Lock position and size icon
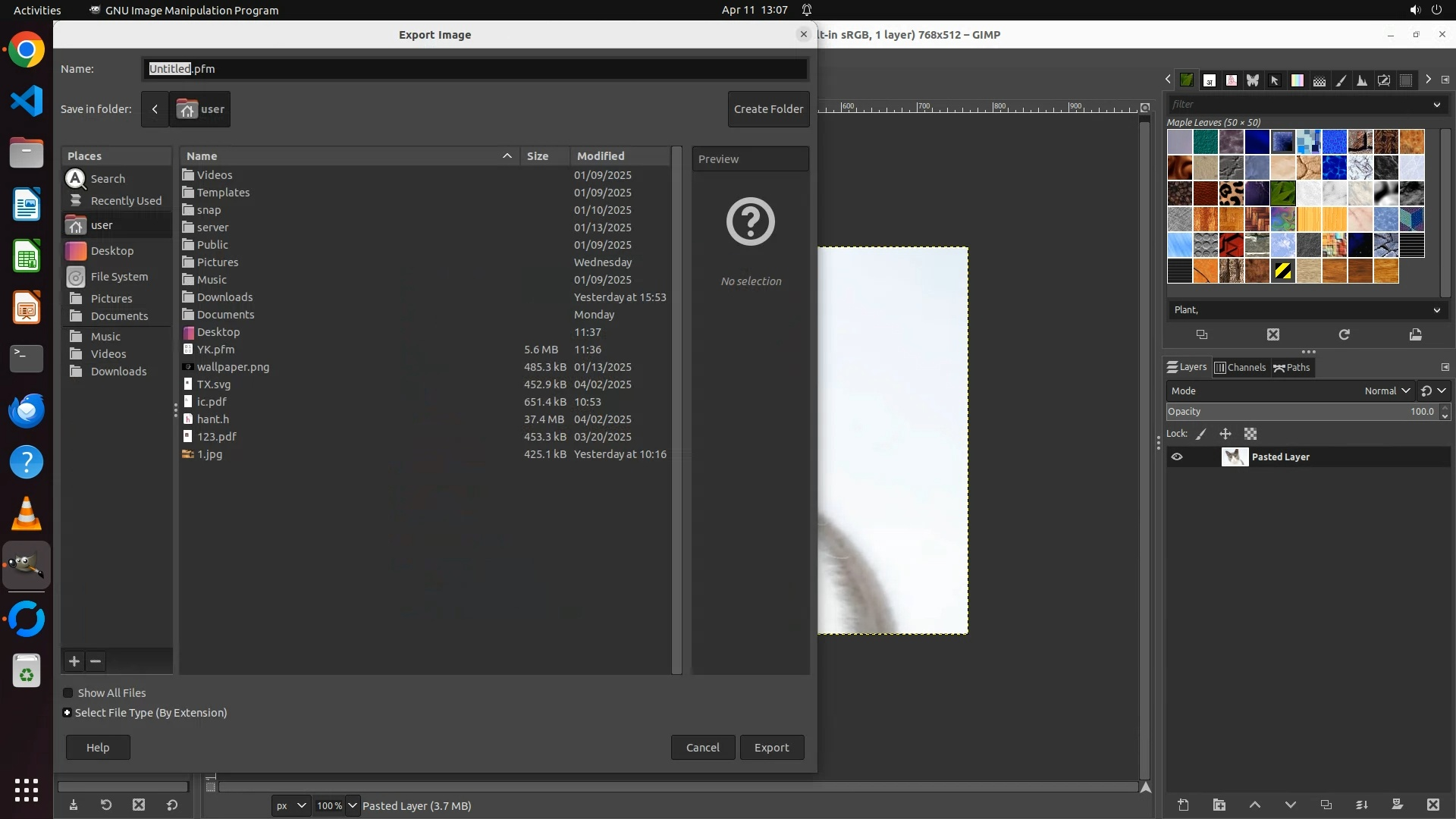The width and height of the screenshot is (1456, 819). [x=1225, y=434]
